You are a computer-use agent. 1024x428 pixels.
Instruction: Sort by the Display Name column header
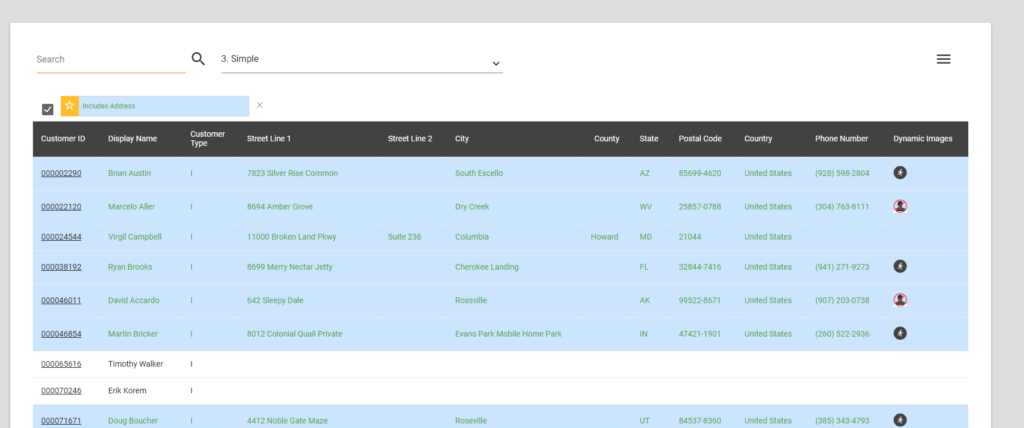(x=133, y=139)
